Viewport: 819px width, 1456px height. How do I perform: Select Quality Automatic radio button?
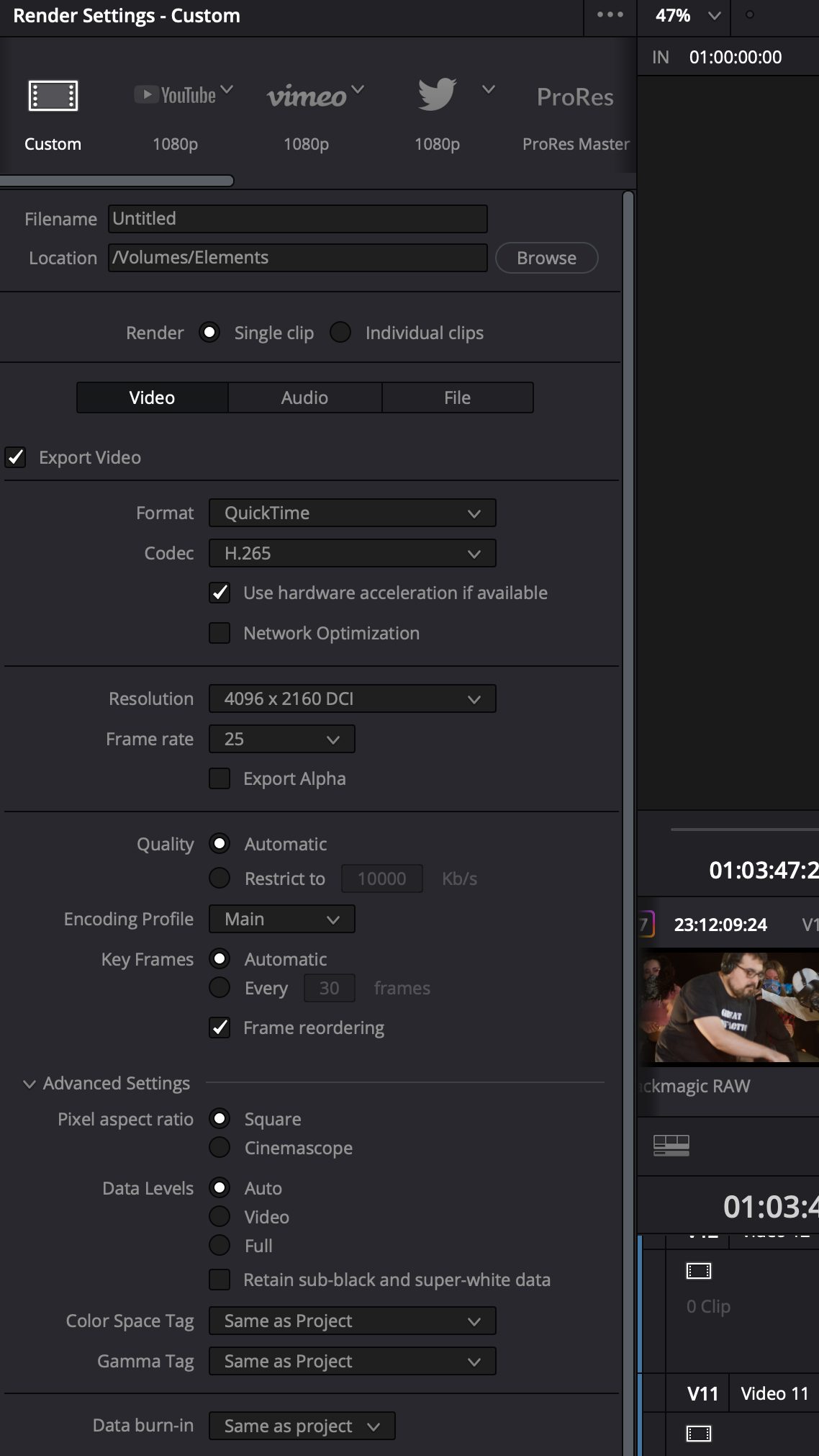point(220,843)
